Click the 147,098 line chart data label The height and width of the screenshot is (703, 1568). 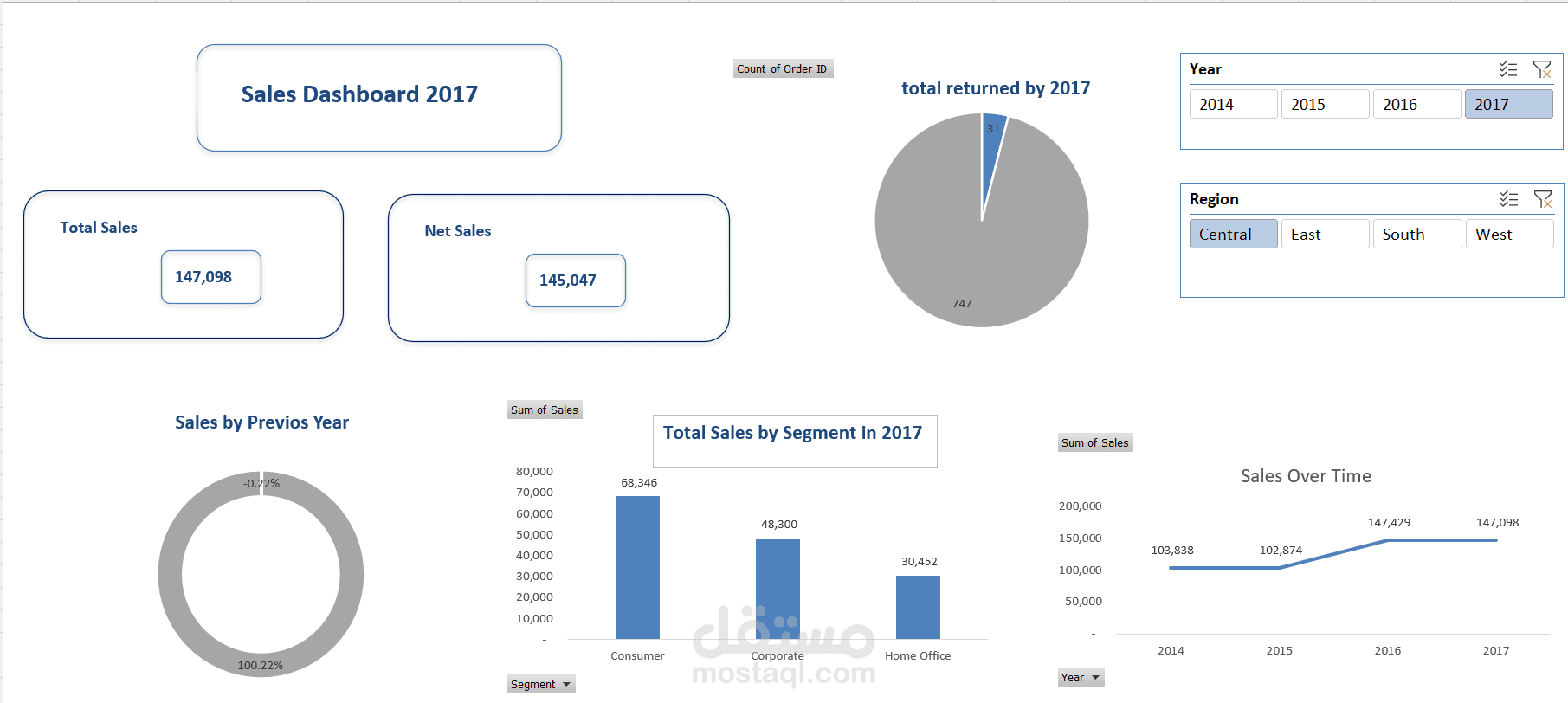1497,522
